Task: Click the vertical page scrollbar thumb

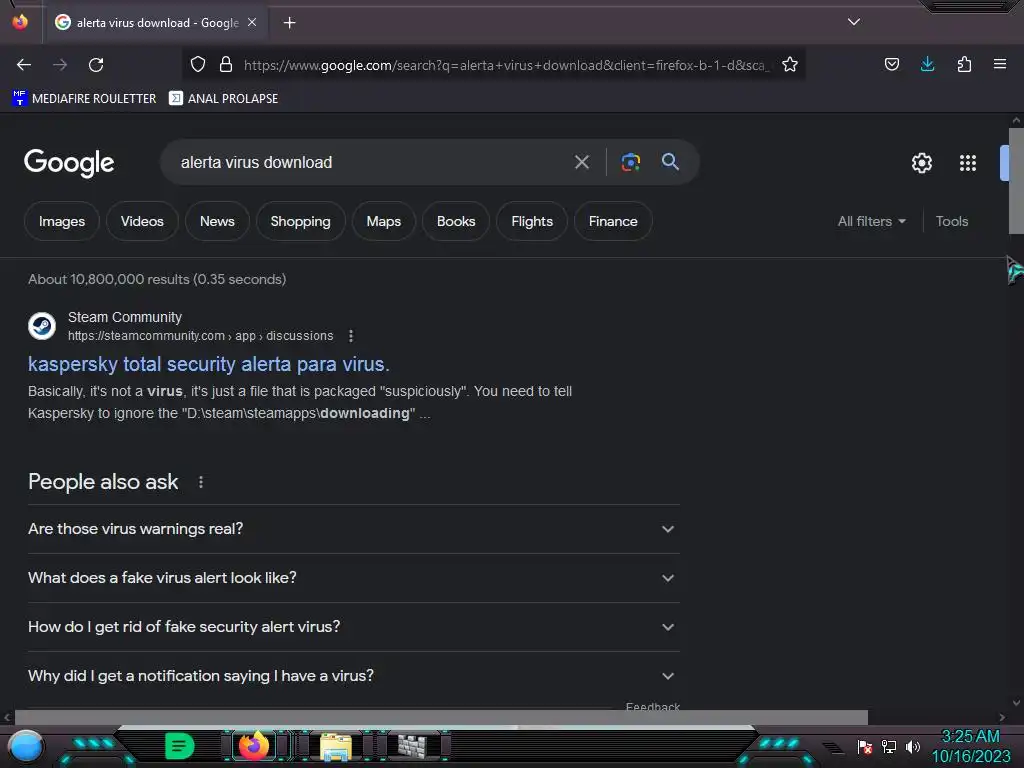Action: click(1016, 181)
